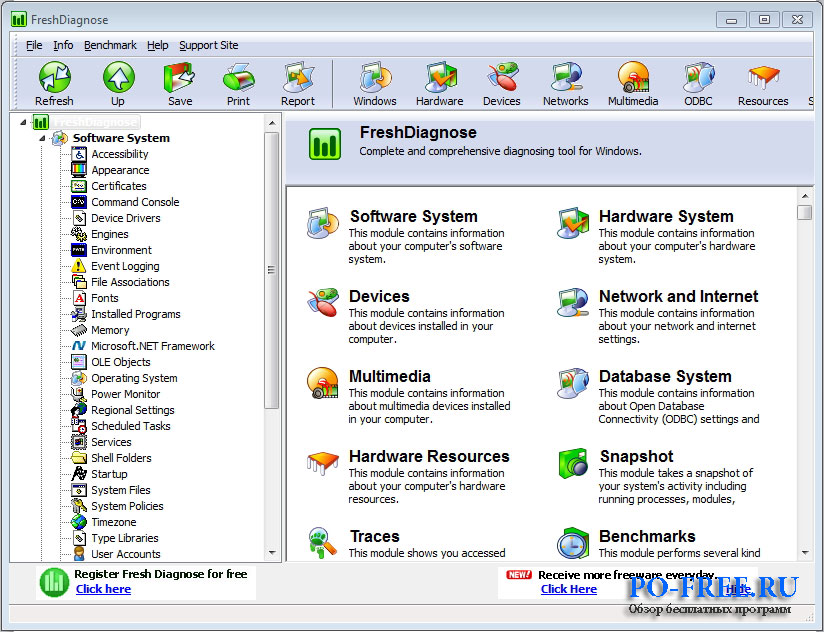
Task: Open Hardware System module icon in main pane
Action: [x=573, y=223]
